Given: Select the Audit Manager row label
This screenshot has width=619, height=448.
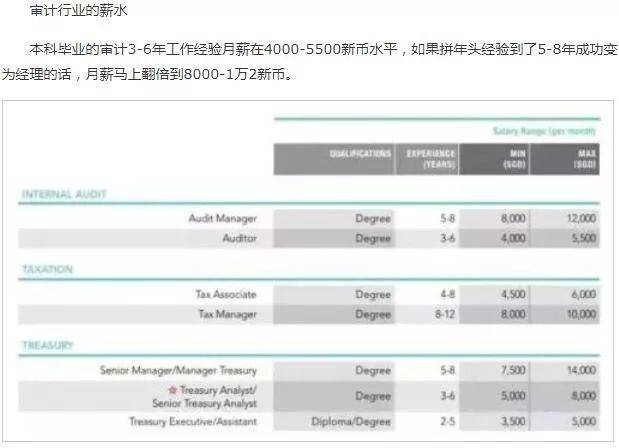Looking at the screenshot, I should 222,218.
